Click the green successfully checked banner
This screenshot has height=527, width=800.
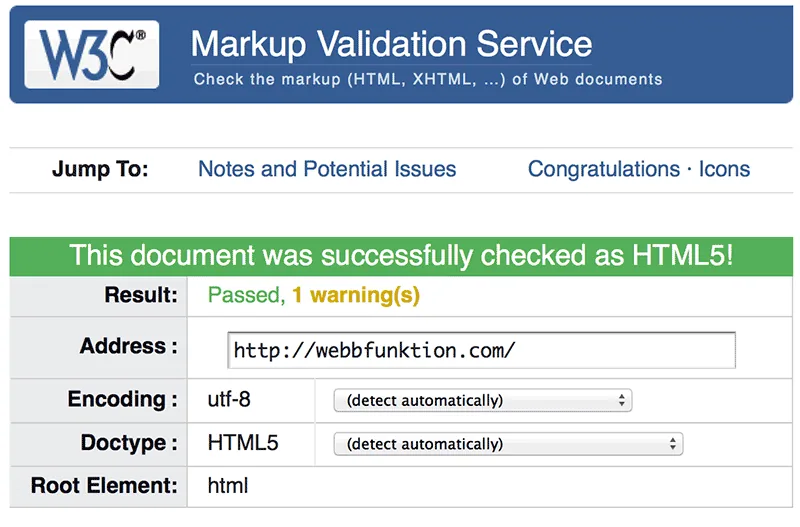[x=401, y=256]
